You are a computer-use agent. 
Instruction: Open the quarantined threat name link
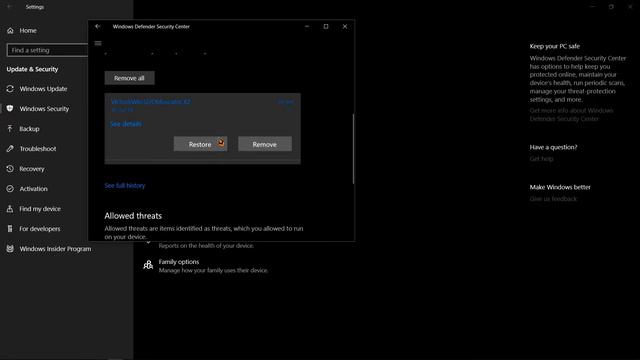[x=151, y=102]
